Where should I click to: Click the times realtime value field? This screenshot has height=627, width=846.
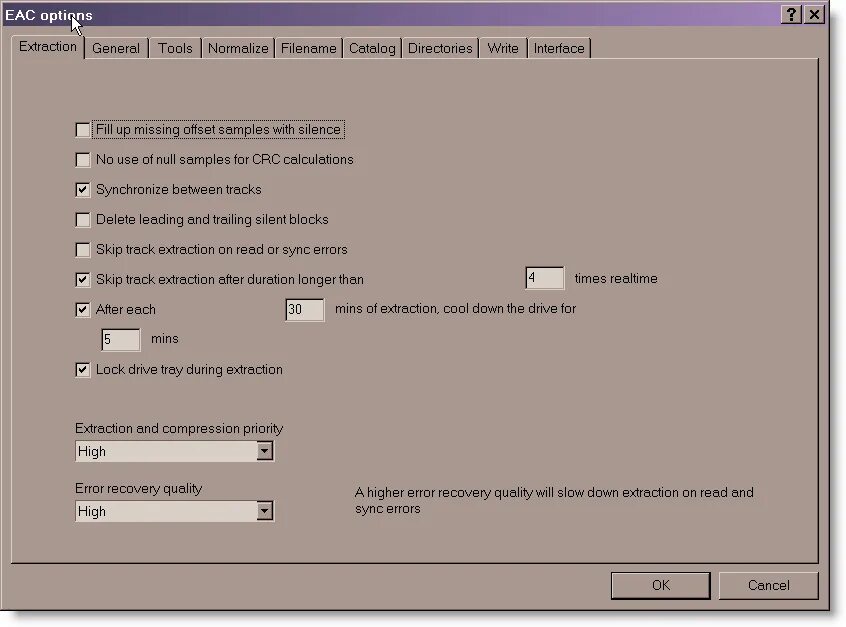pos(545,278)
